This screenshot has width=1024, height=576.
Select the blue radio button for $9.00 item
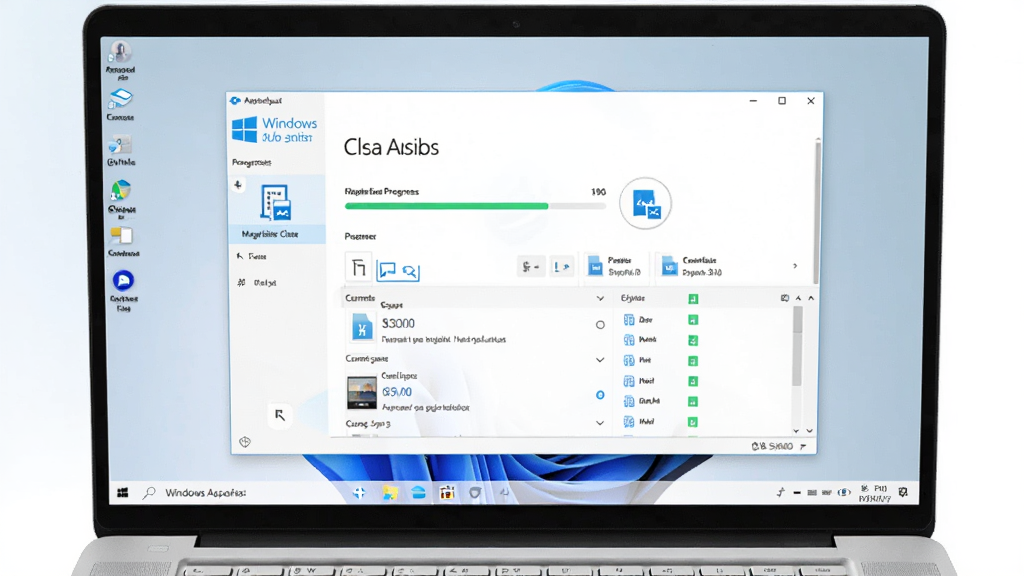(600, 395)
